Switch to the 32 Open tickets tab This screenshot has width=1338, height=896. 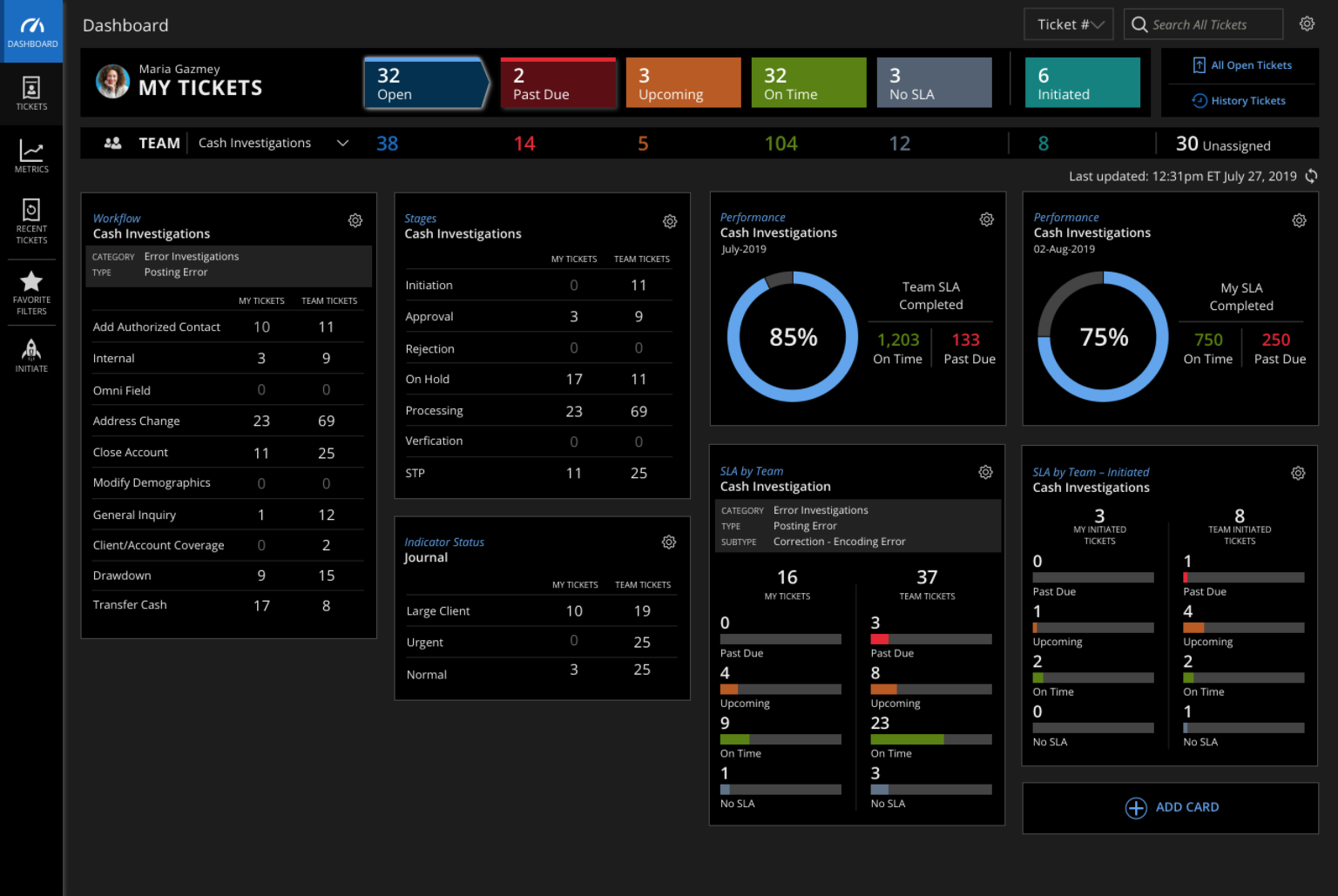(424, 82)
